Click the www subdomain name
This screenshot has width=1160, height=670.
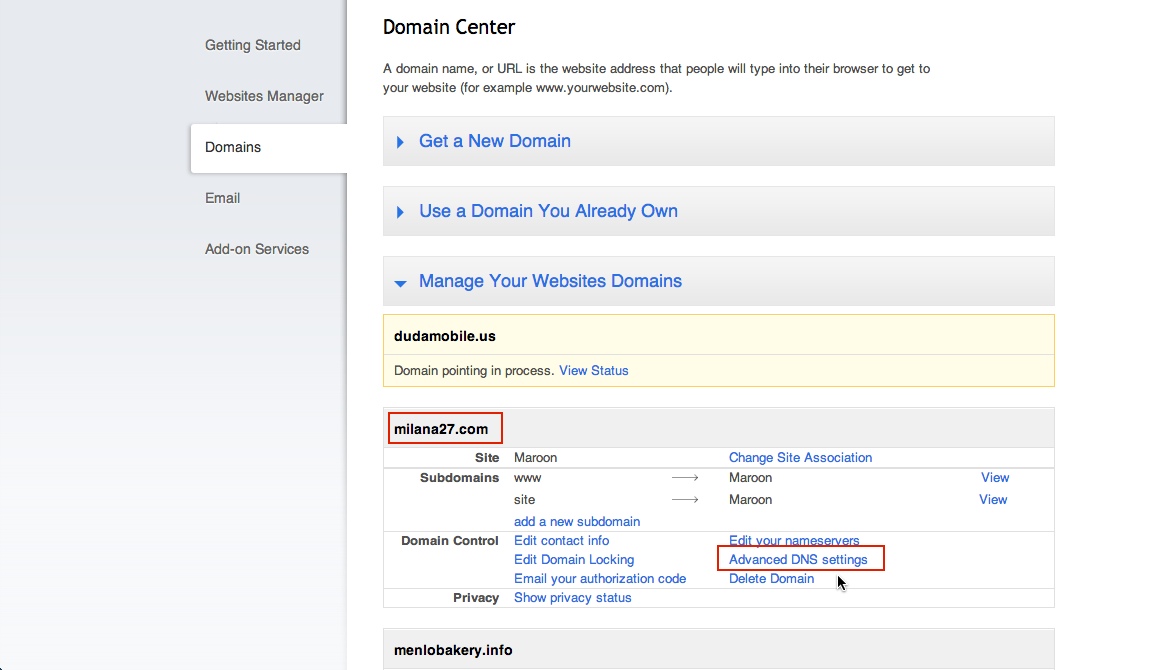[527, 478]
